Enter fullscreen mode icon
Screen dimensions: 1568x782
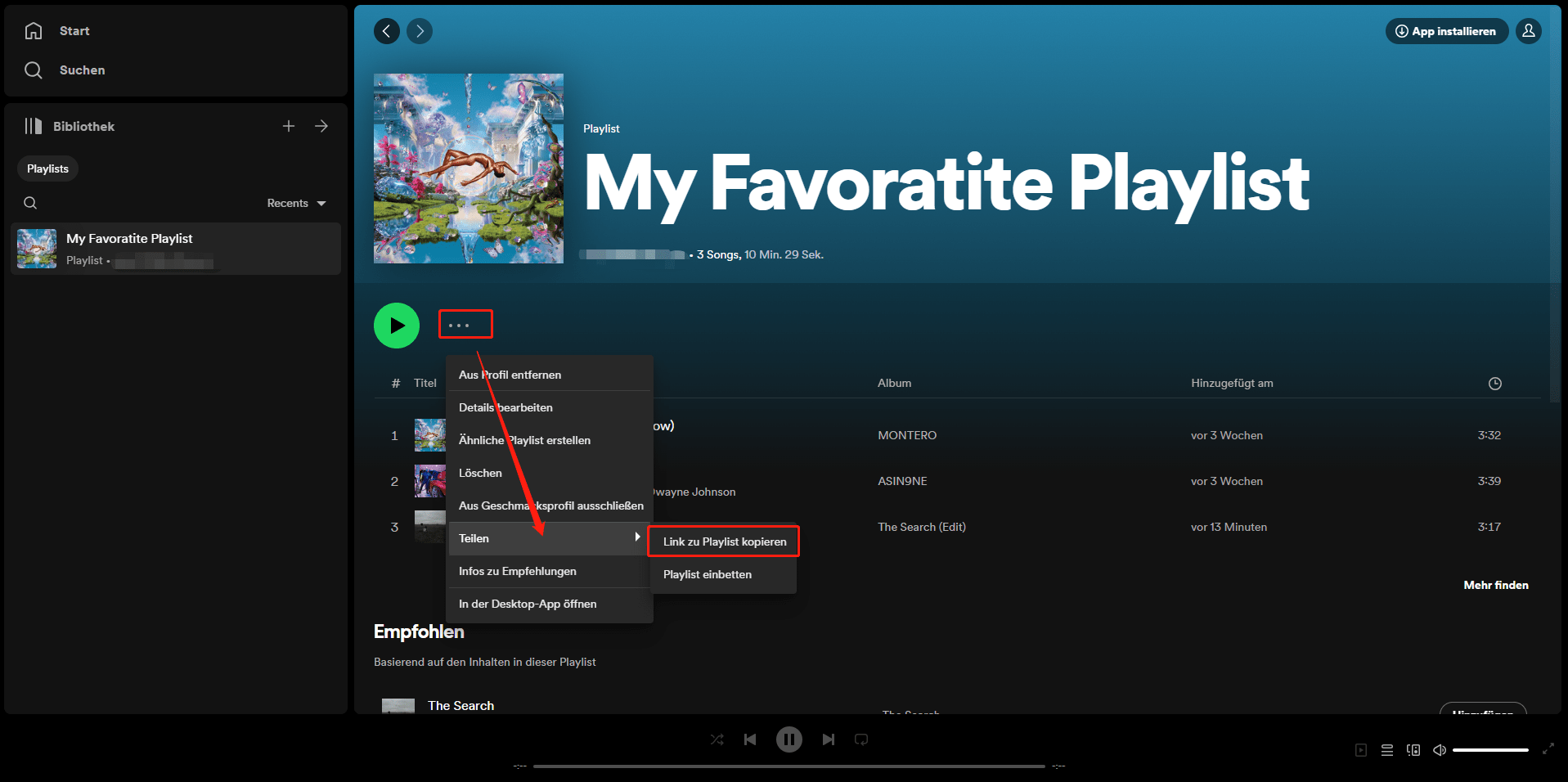1548,749
